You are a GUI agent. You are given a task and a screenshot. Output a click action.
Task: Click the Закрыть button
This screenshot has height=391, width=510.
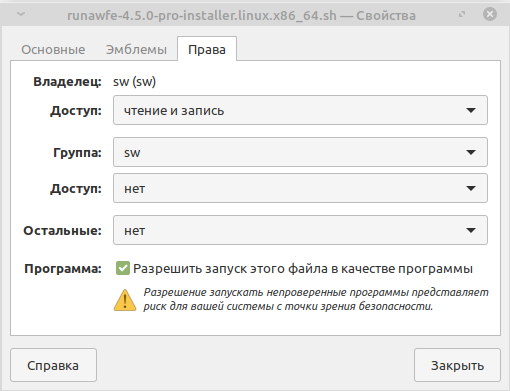[x=457, y=365]
